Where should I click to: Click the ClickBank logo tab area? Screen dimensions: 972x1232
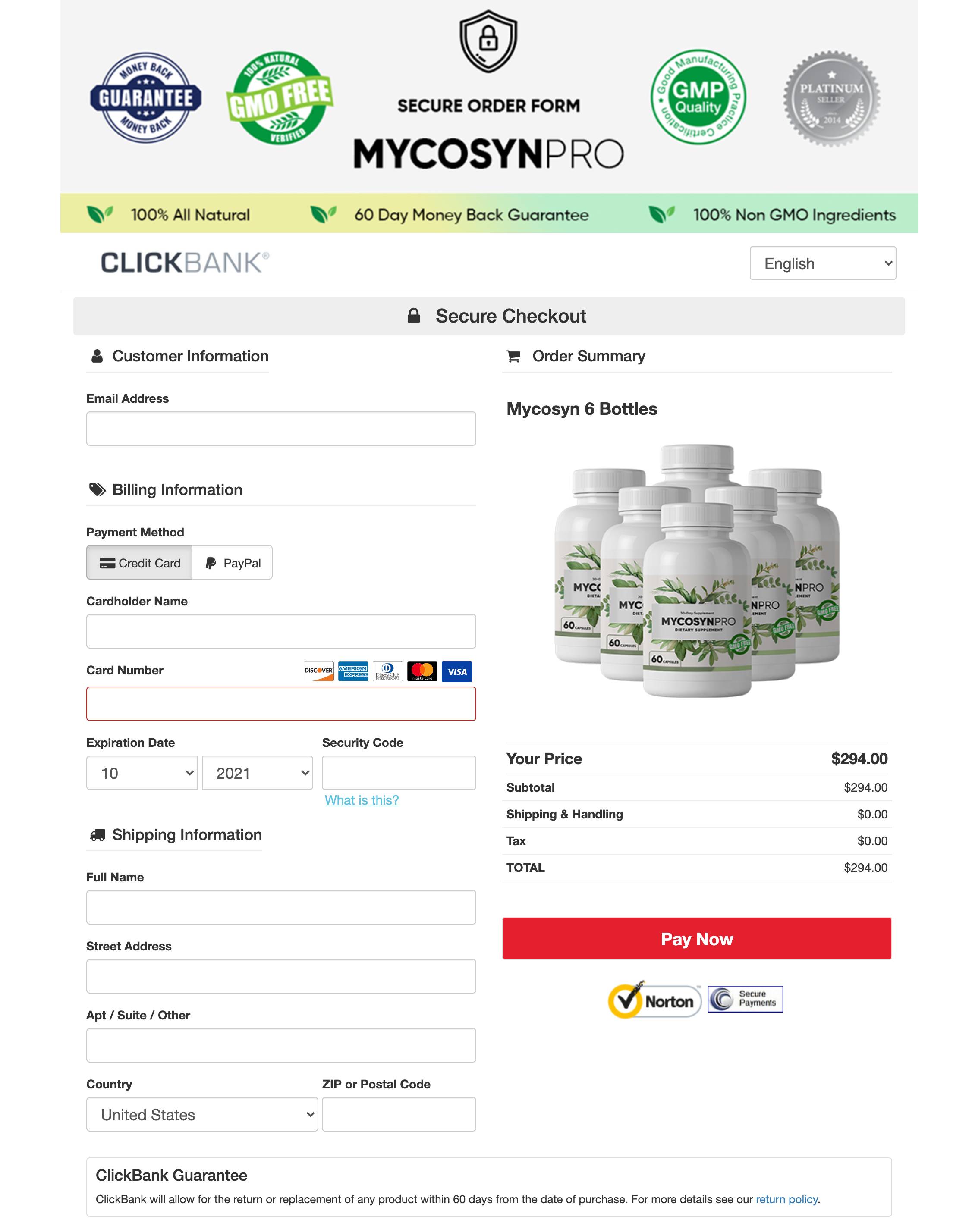(185, 262)
